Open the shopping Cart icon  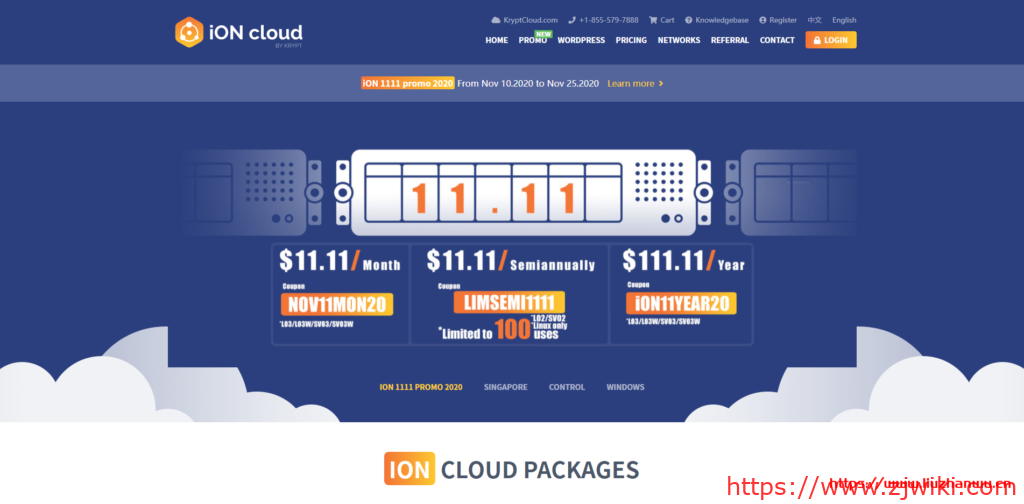(x=653, y=20)
